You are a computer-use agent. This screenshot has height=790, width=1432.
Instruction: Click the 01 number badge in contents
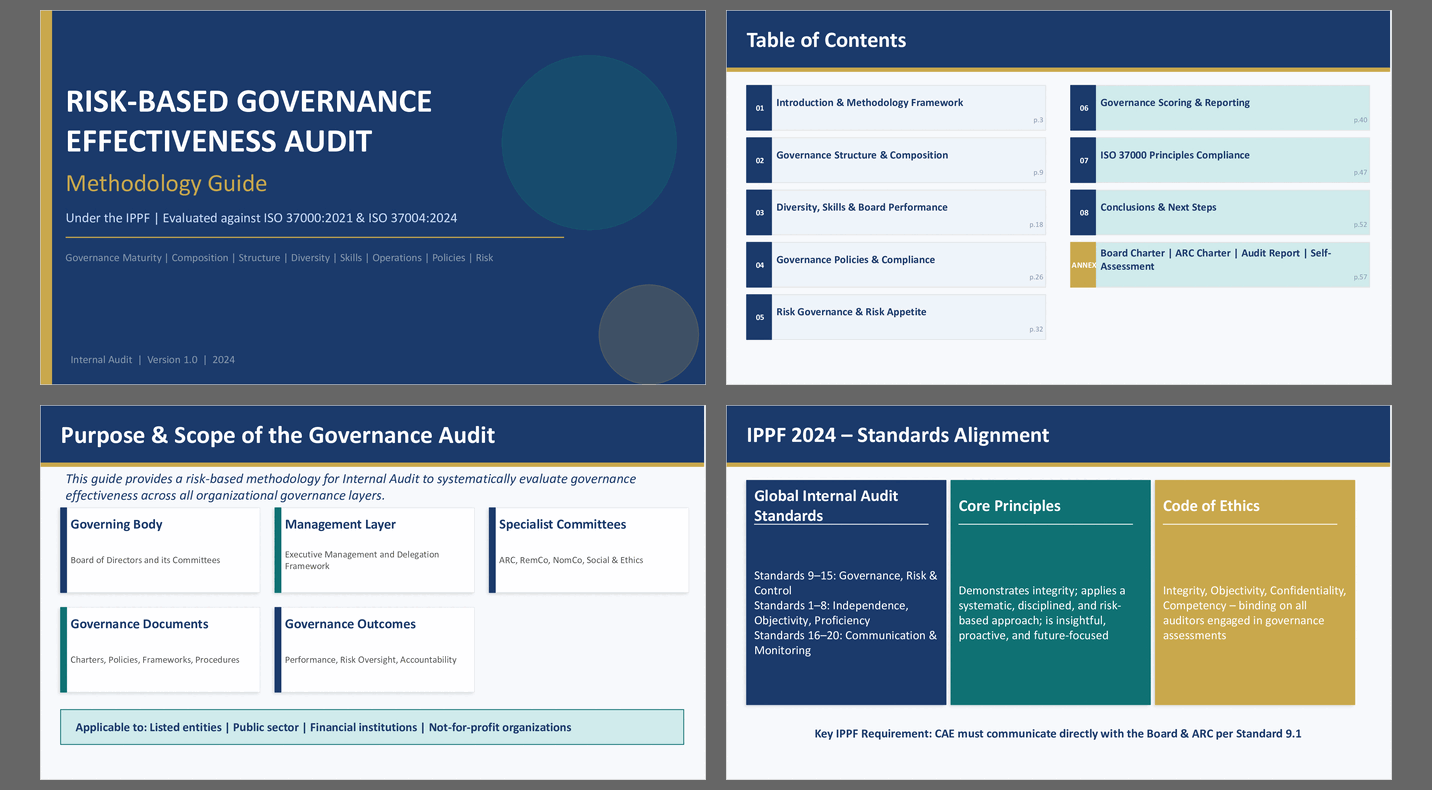759,108
